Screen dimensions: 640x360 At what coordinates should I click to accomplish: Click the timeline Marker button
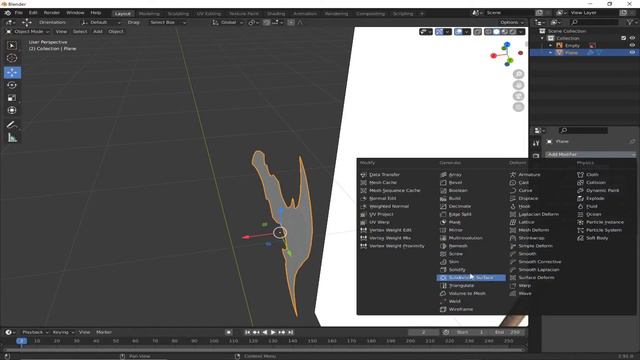[x=104, y=332]
